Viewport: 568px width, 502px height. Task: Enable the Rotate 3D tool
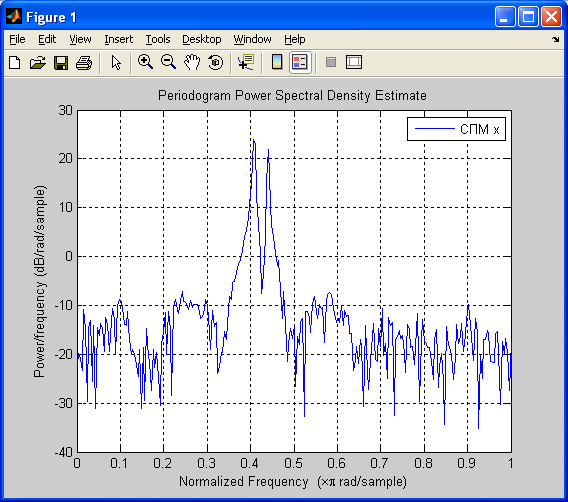[216, 62]
